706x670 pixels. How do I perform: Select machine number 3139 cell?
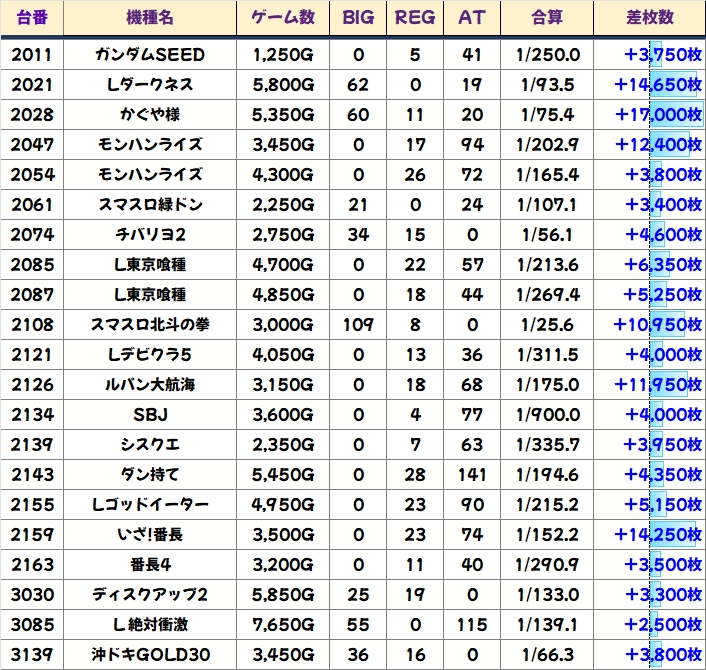coord(32,655)
